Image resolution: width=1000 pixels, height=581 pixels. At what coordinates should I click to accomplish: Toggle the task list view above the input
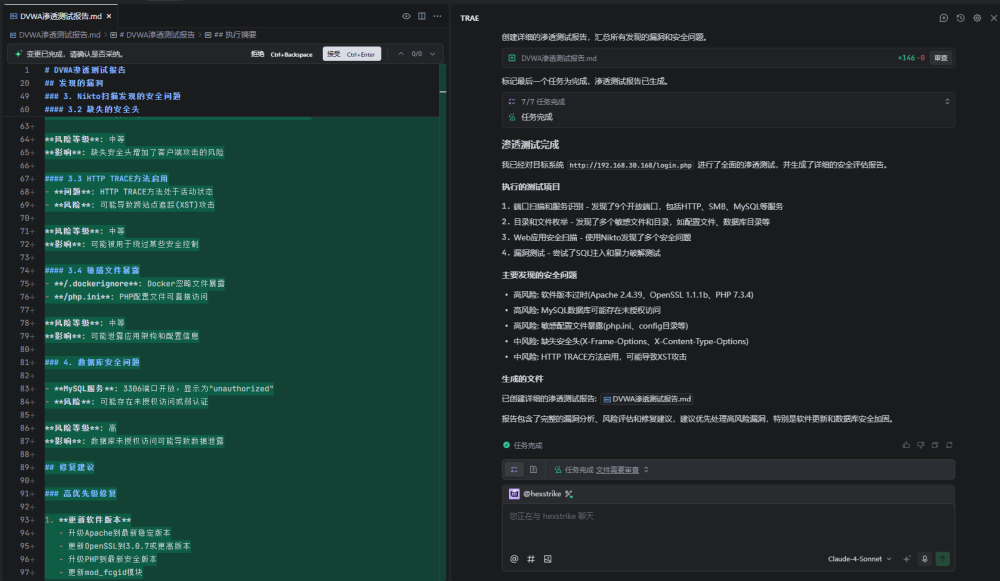tap(514, 469)
